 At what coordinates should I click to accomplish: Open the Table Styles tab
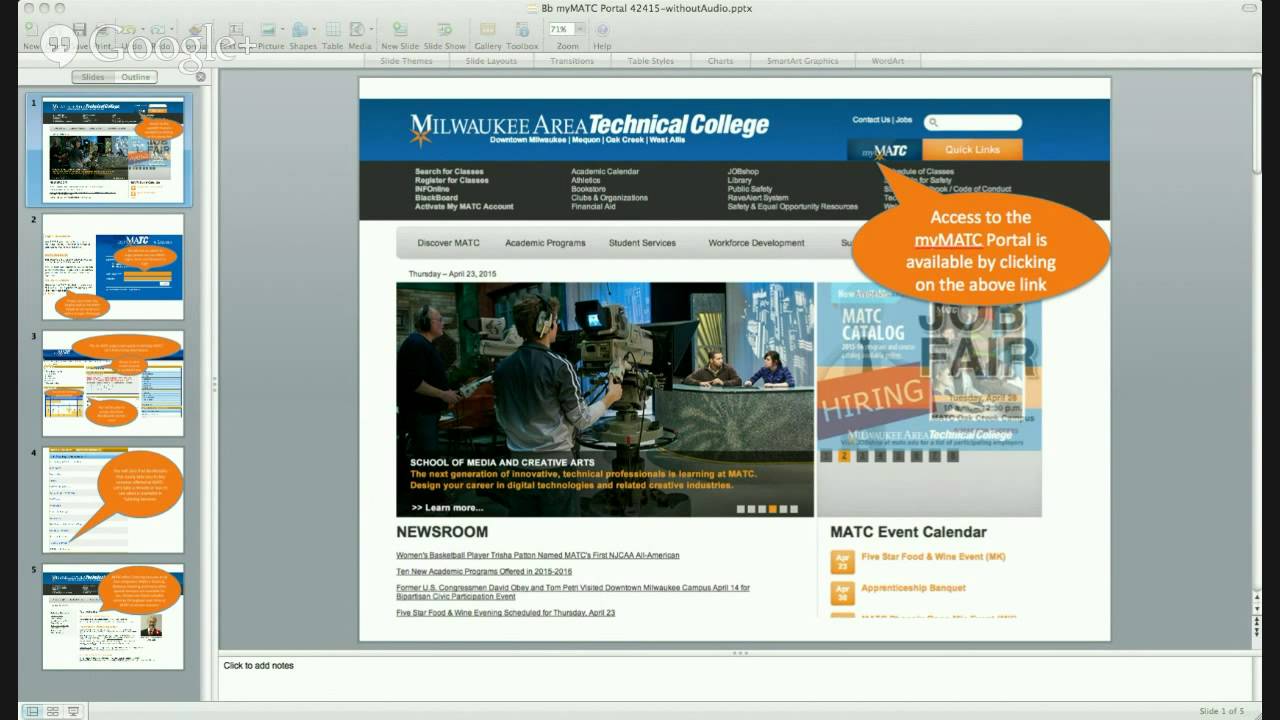[651, 61]
